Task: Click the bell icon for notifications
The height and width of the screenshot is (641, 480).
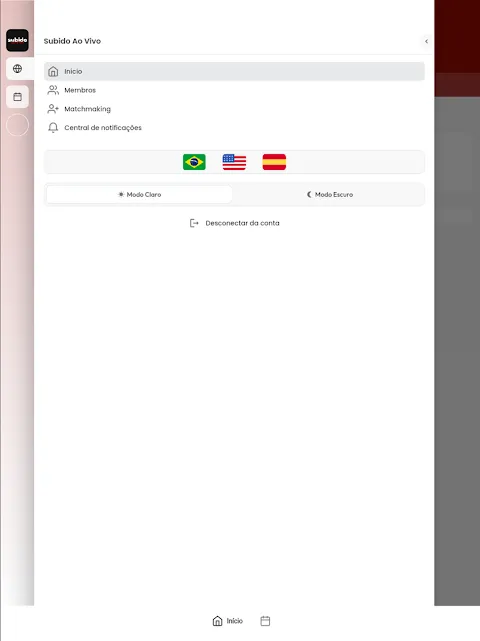Action: (x=53, y=128)
